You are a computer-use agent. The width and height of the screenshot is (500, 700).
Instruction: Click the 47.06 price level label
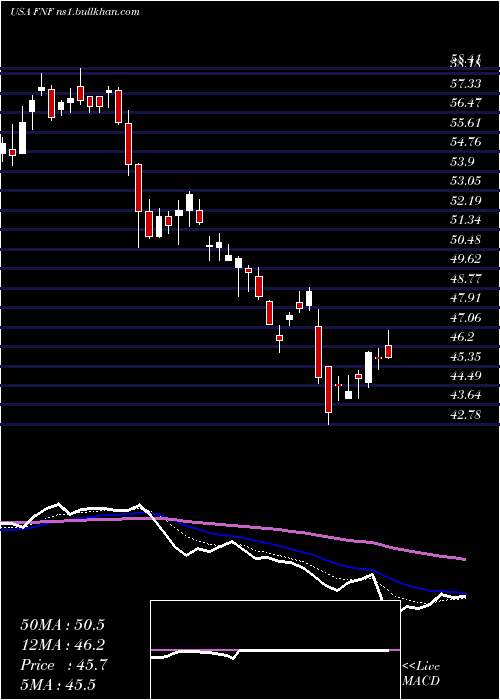466,317
